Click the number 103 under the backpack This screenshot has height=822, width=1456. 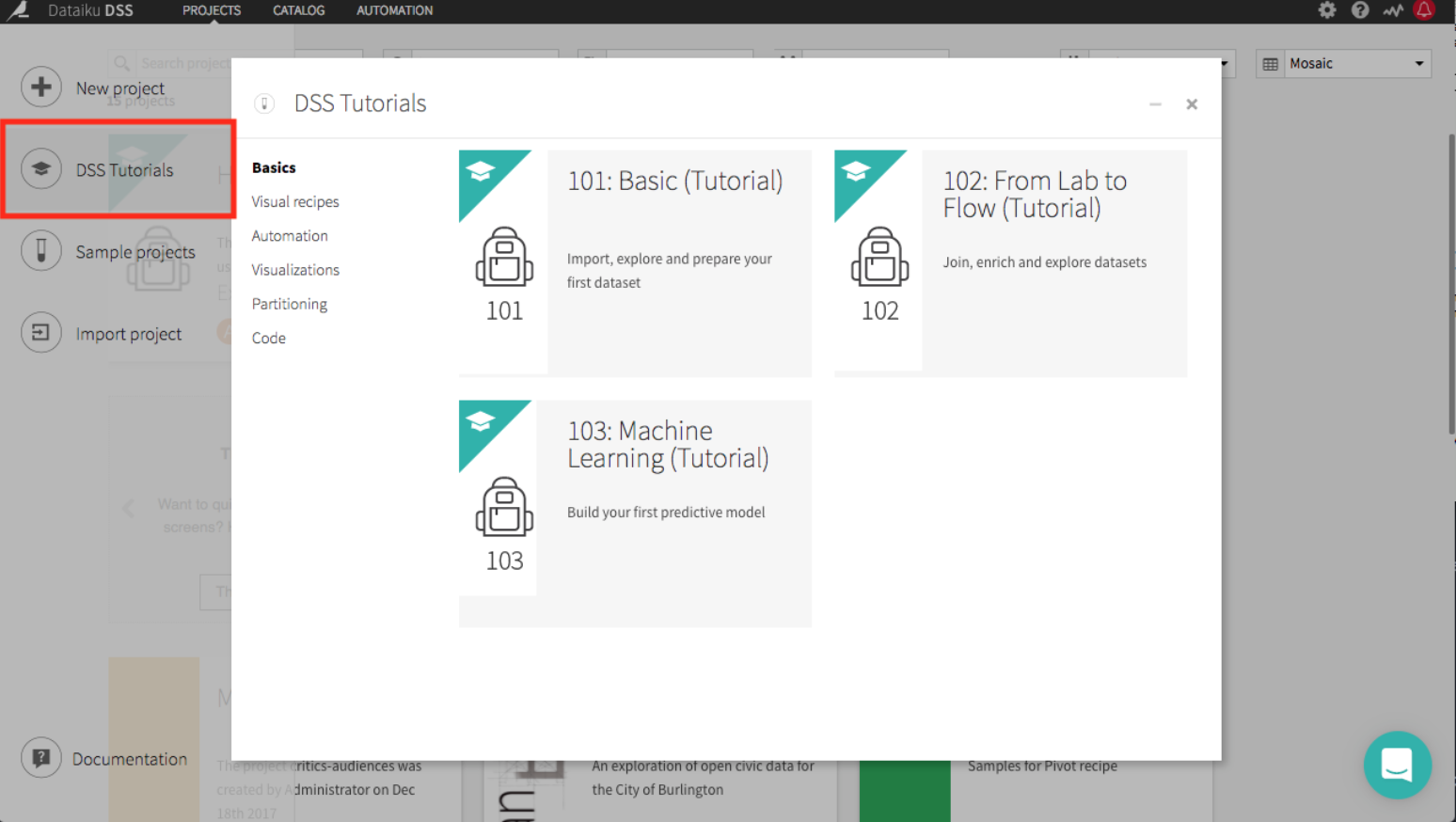504,561
